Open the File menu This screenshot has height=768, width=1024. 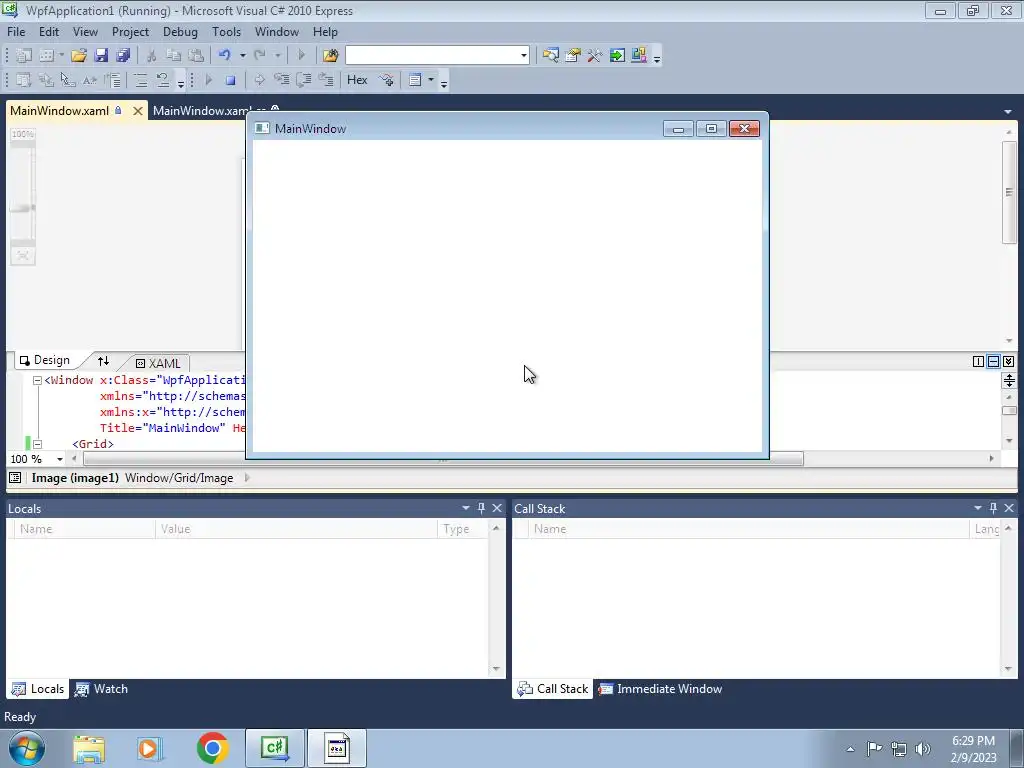(16, 31)
